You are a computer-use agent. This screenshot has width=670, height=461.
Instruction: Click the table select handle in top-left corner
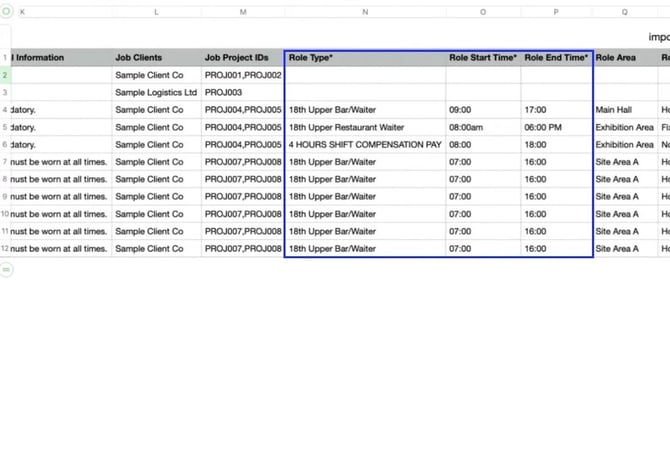(x=4, y=12)
